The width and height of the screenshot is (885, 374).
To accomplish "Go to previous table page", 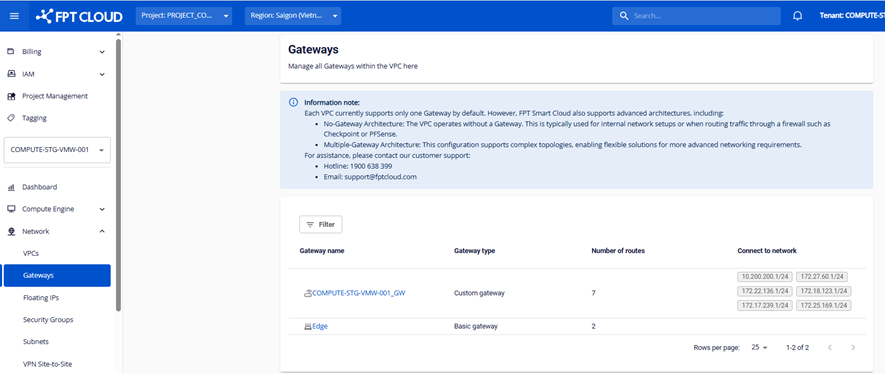I will 830,347.
